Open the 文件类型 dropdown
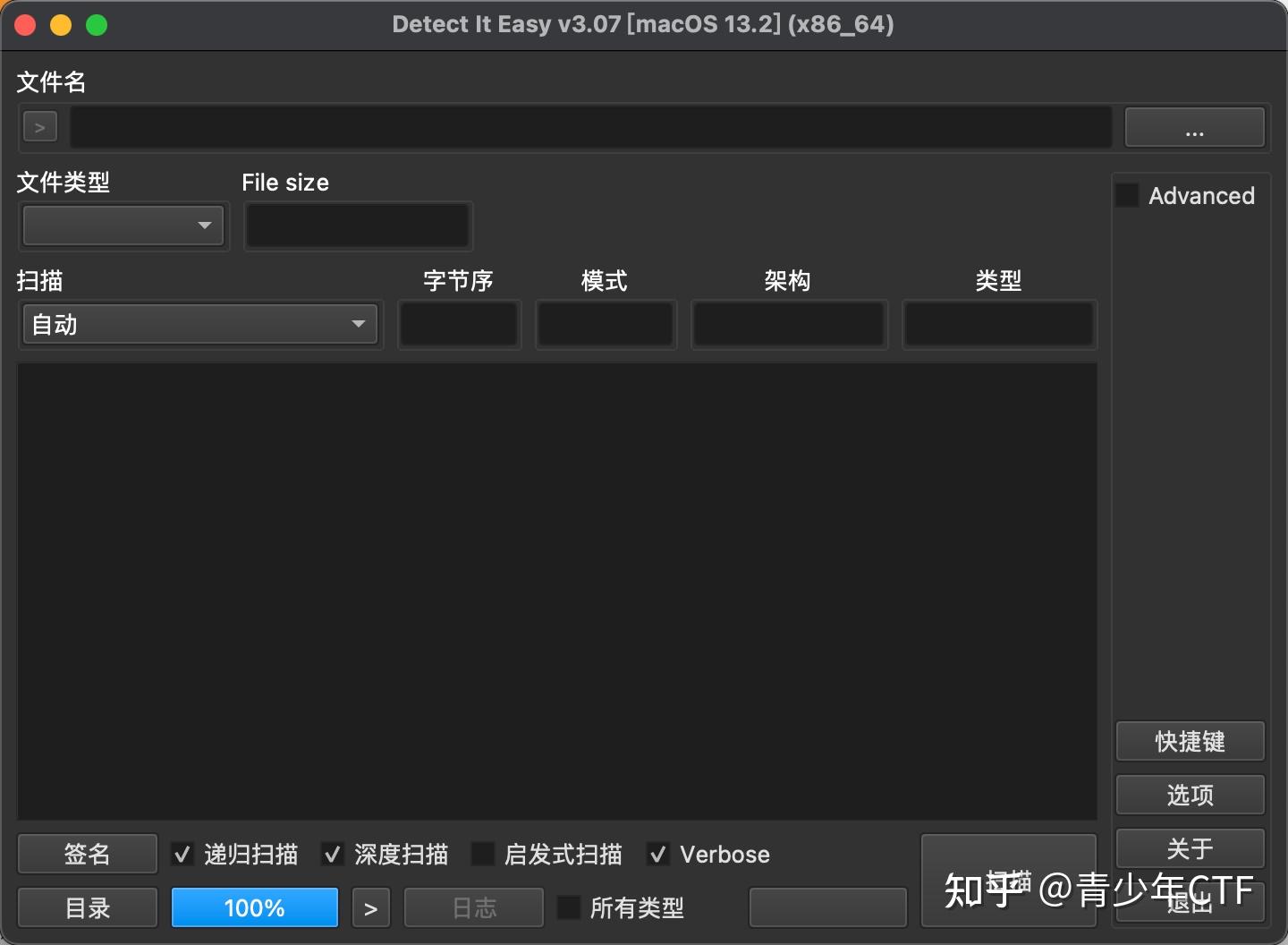Image resolution: width=1288 pixels, height=945 pixels. pyautogui.click(x=123, y=226)
